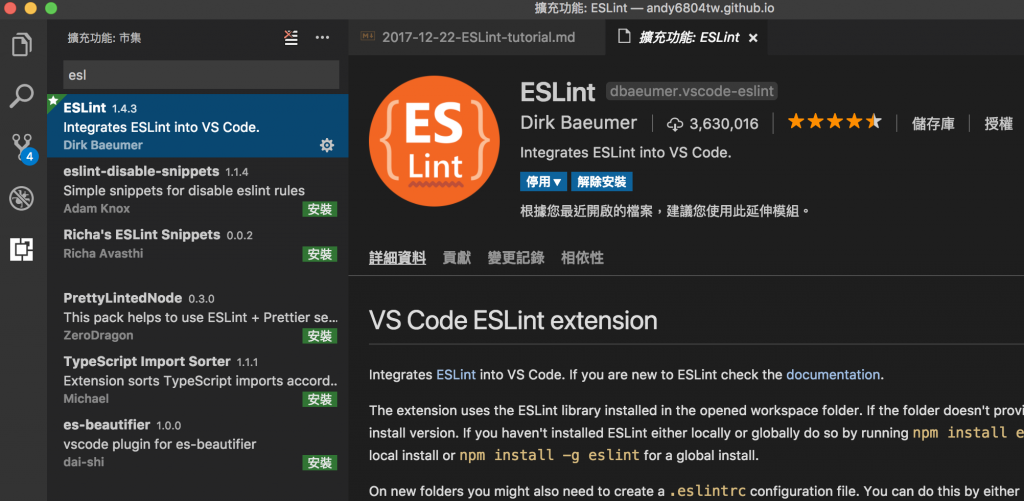This screenshot has height=501, width=1024.
Task: Clear extensions search results icon
Action: coord(291,38)
